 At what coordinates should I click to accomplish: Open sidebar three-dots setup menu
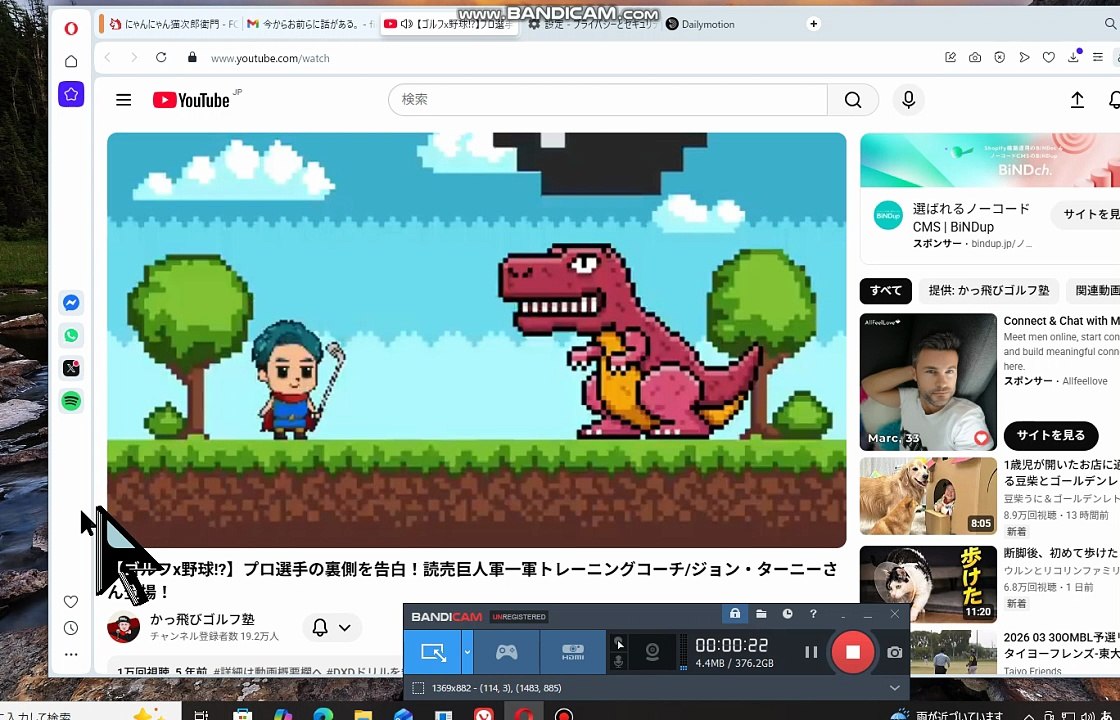pos(71,654)
